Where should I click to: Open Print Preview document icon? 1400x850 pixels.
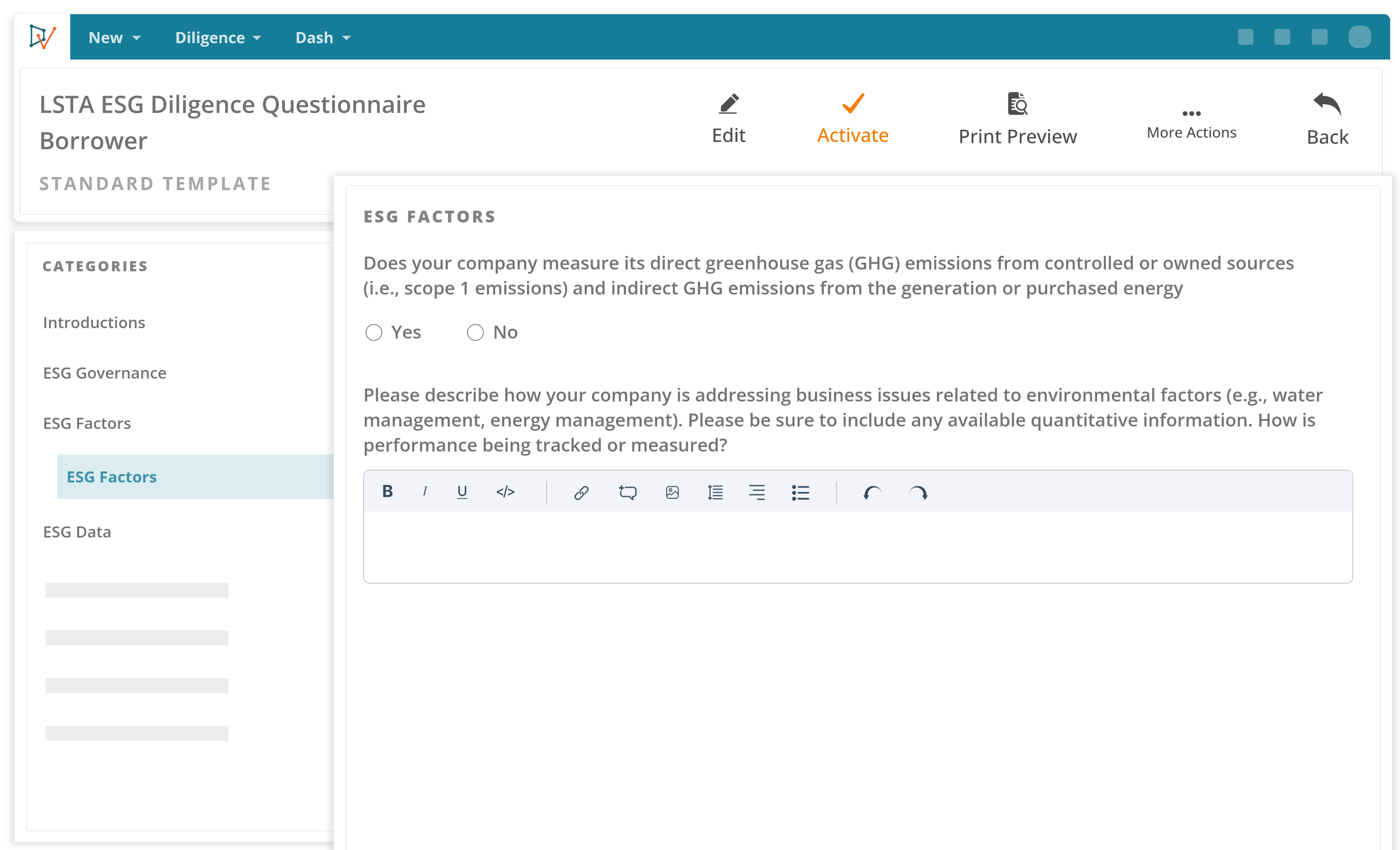click(1017, 103)
